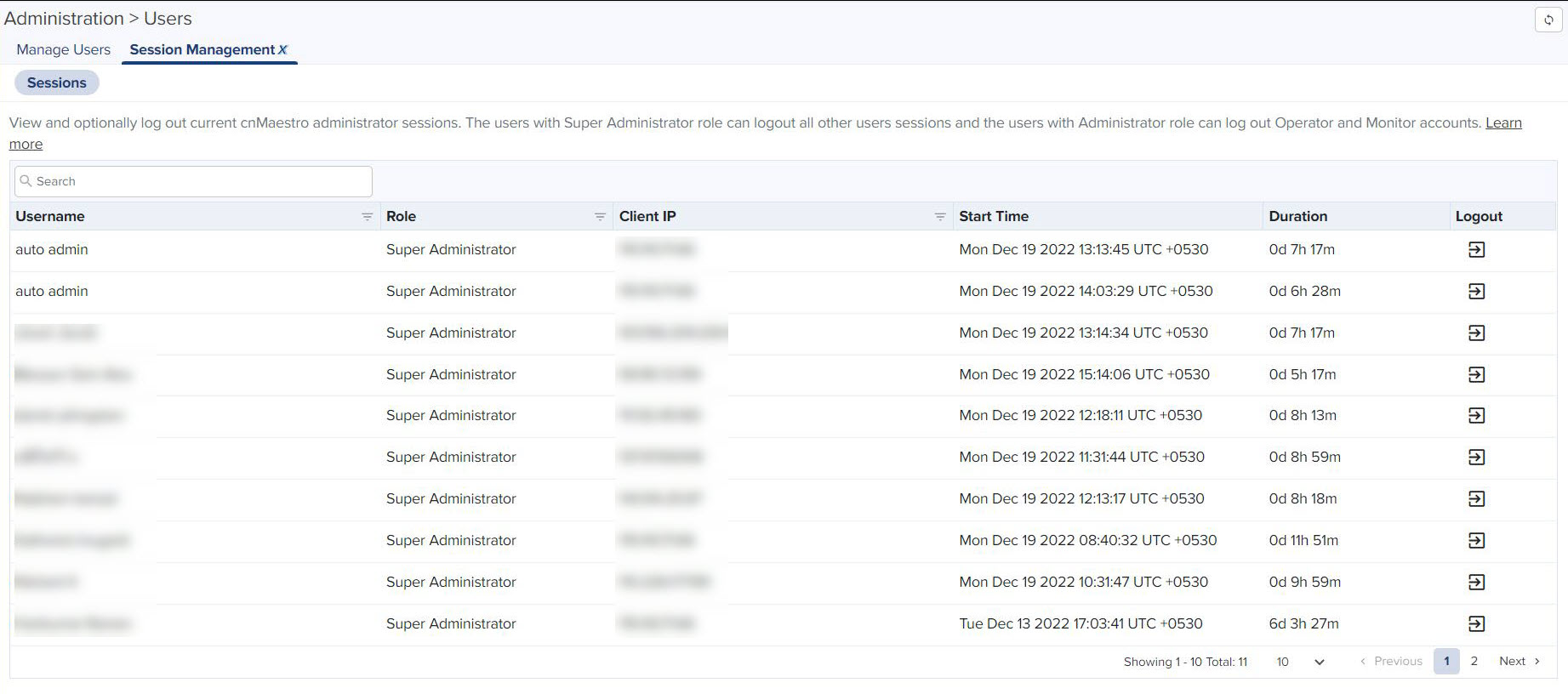Log out the auto admin session started 14:03:29

(x=1476, y=292)
